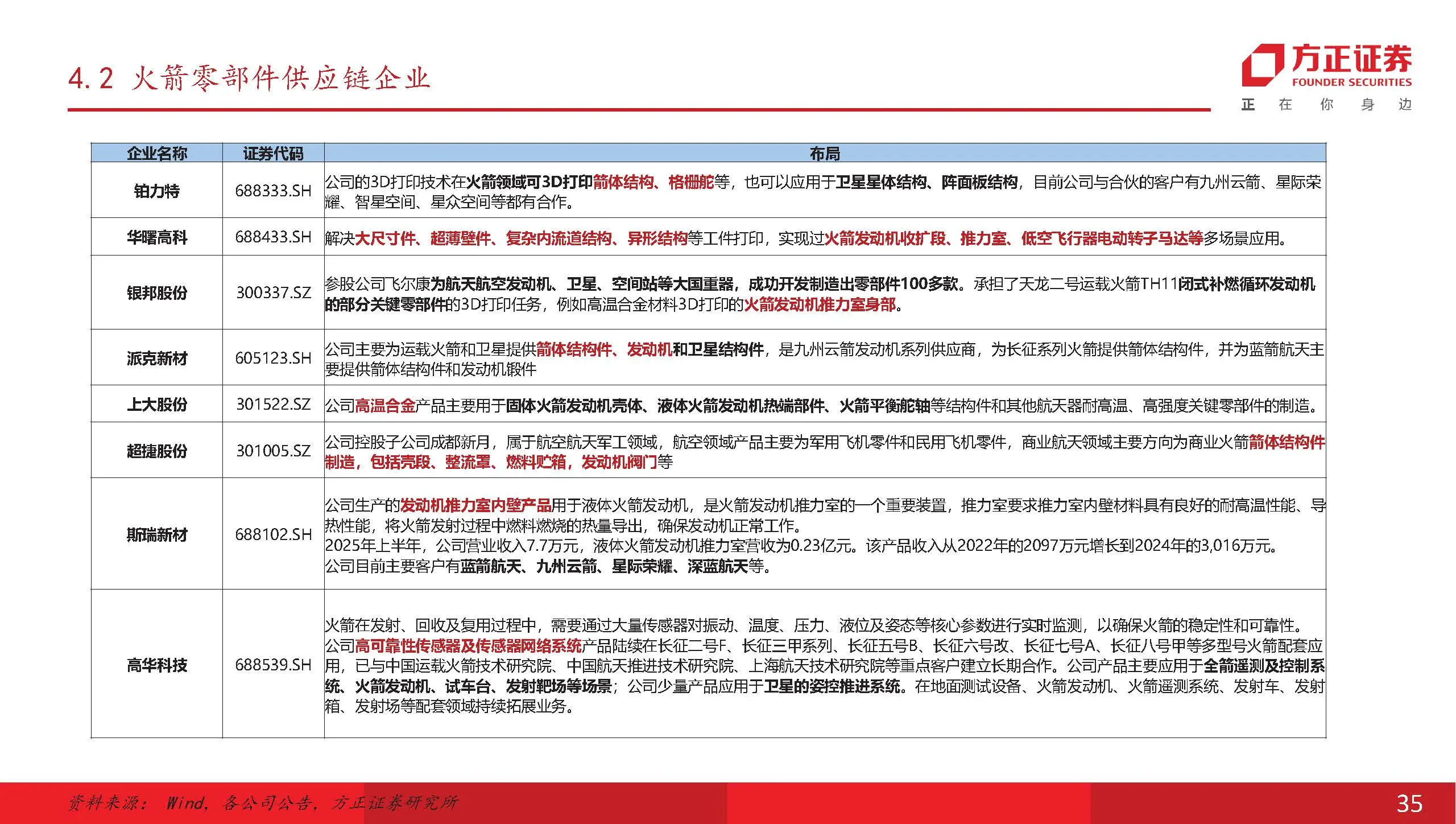Click company name 派克新材 cell

click(156, 358)
